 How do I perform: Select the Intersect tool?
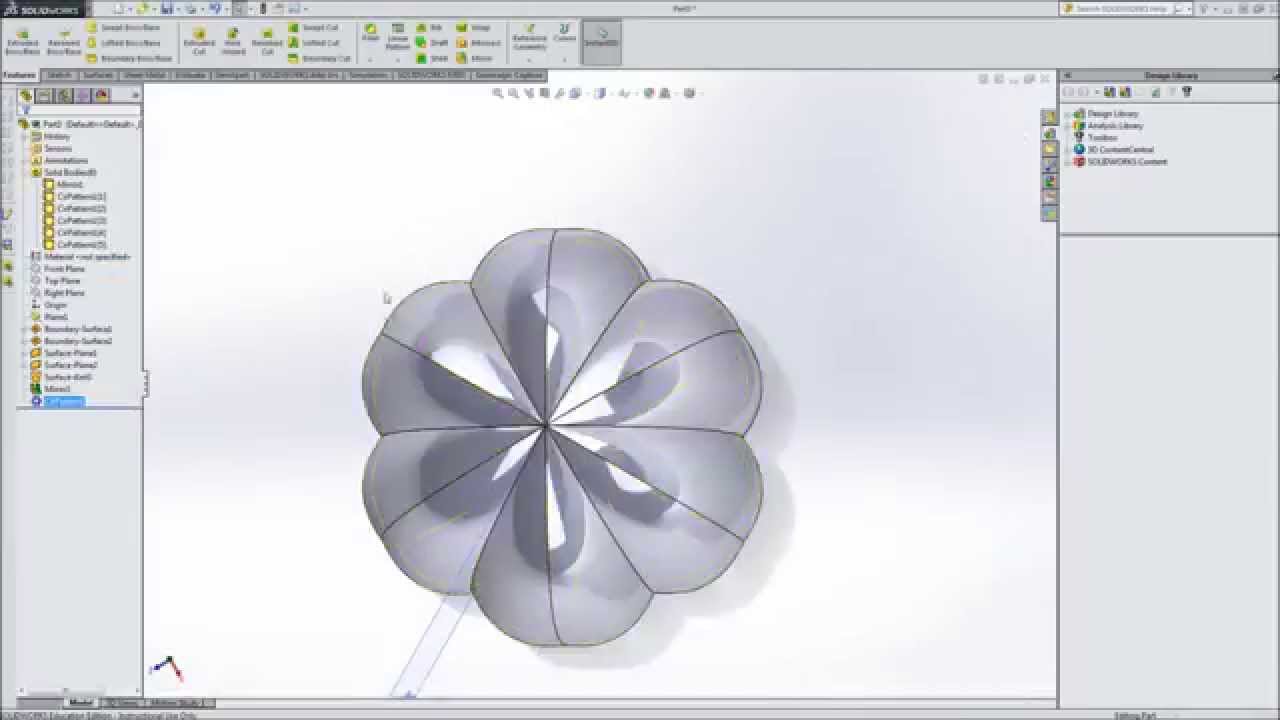[479, 43]
